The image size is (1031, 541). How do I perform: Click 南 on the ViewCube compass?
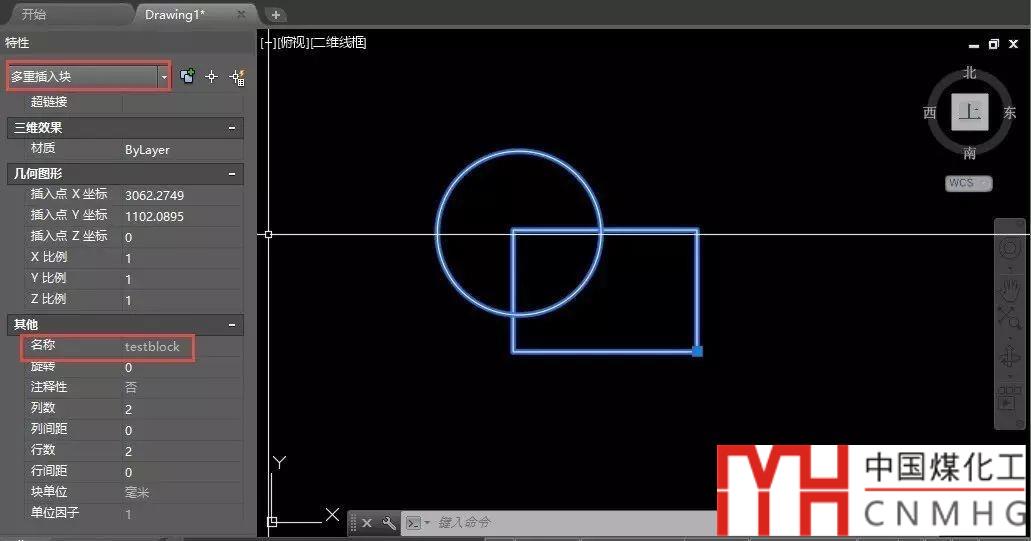coord(970,153)
